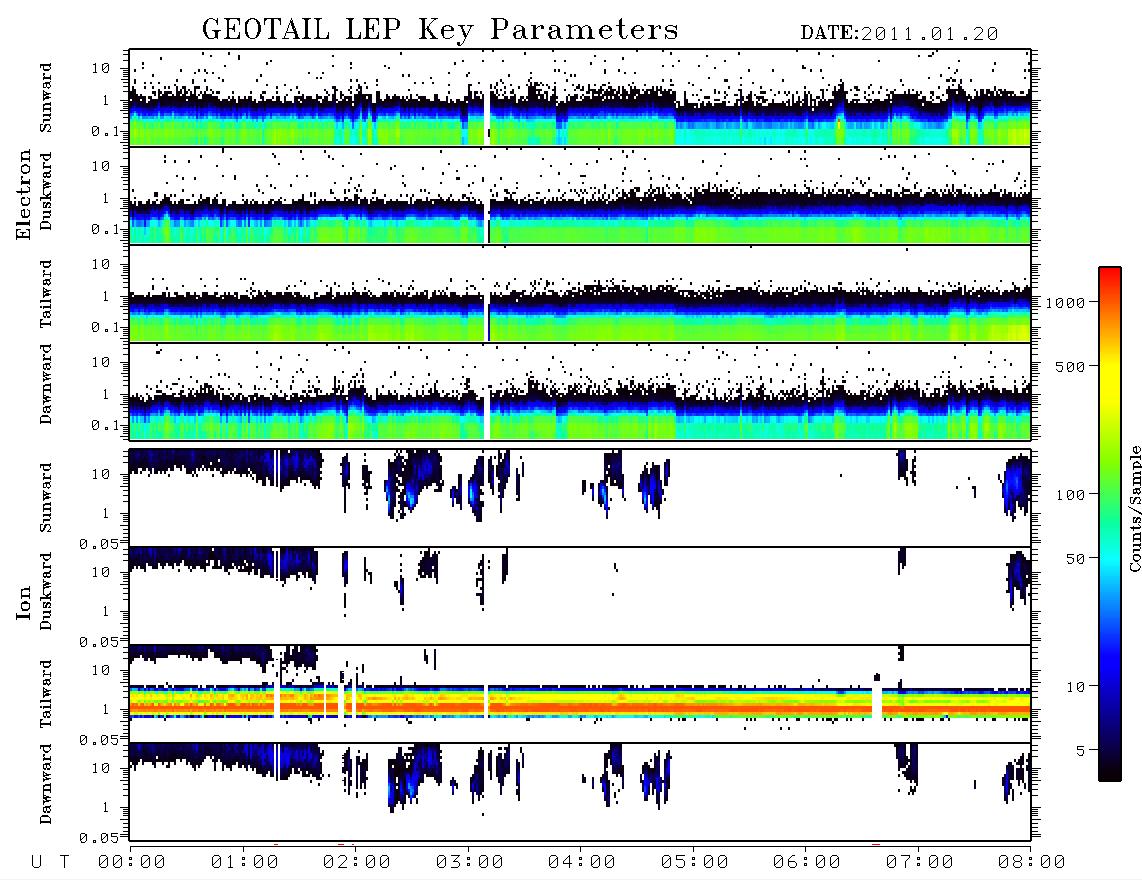
Task: Click the 50 colorbar tick label
Action: [1075, 559]
